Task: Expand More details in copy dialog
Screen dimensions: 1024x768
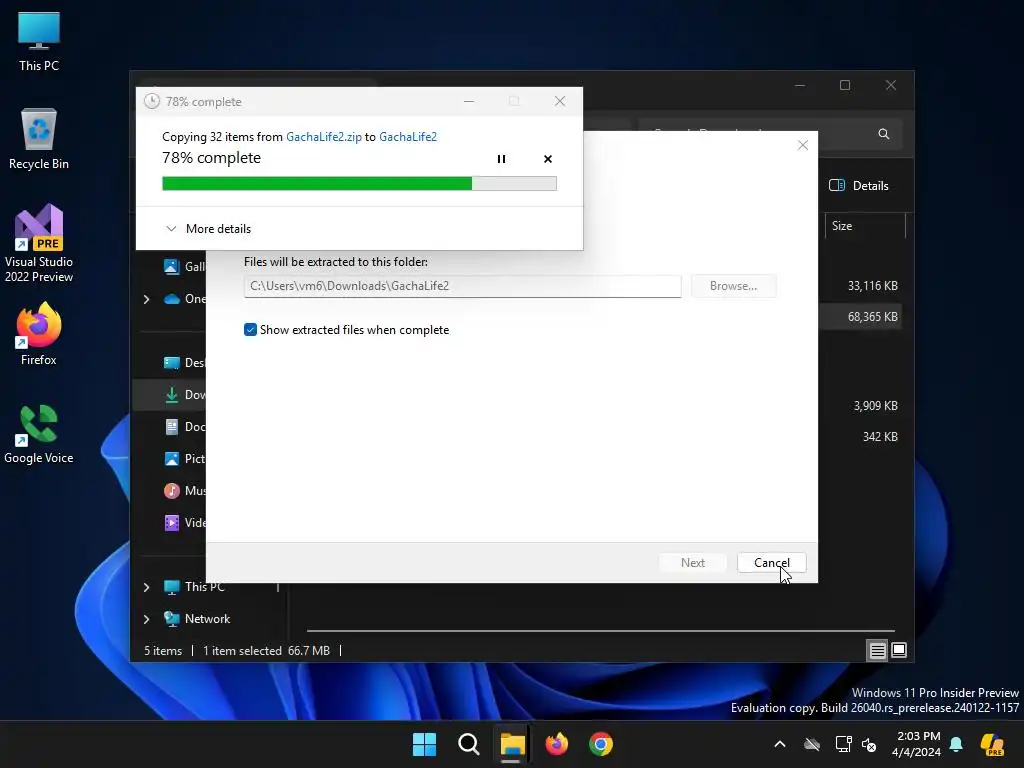Action: pyautogui.click(x=208, y=229)
